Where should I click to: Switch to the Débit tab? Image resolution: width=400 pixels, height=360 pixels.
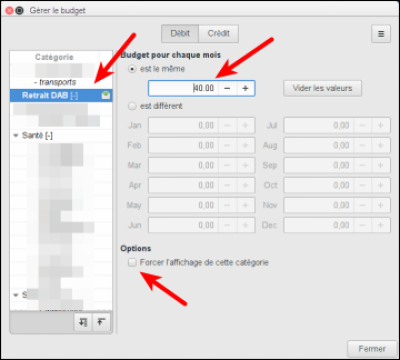tap(180, 34)
